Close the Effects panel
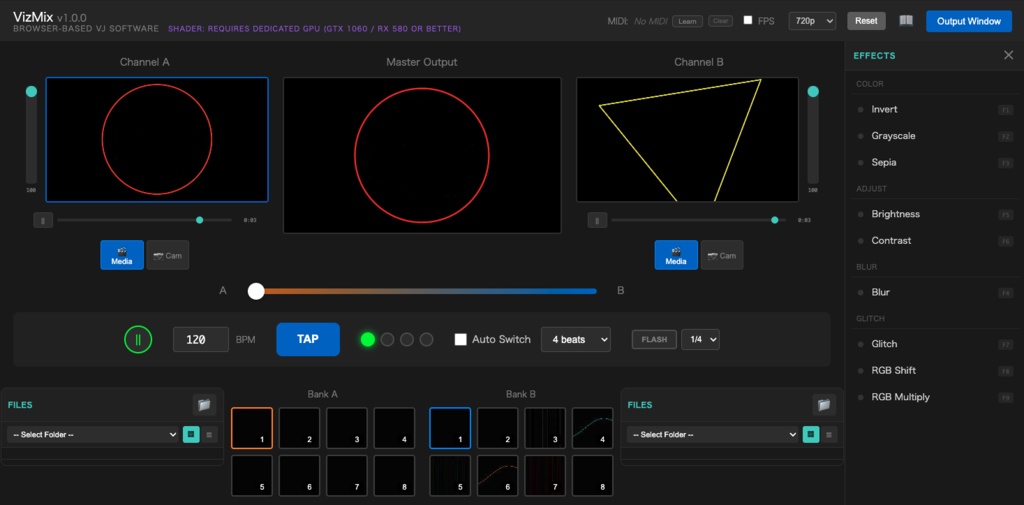This screenshot has width=1024, height=505. (x=1008, y=56)
